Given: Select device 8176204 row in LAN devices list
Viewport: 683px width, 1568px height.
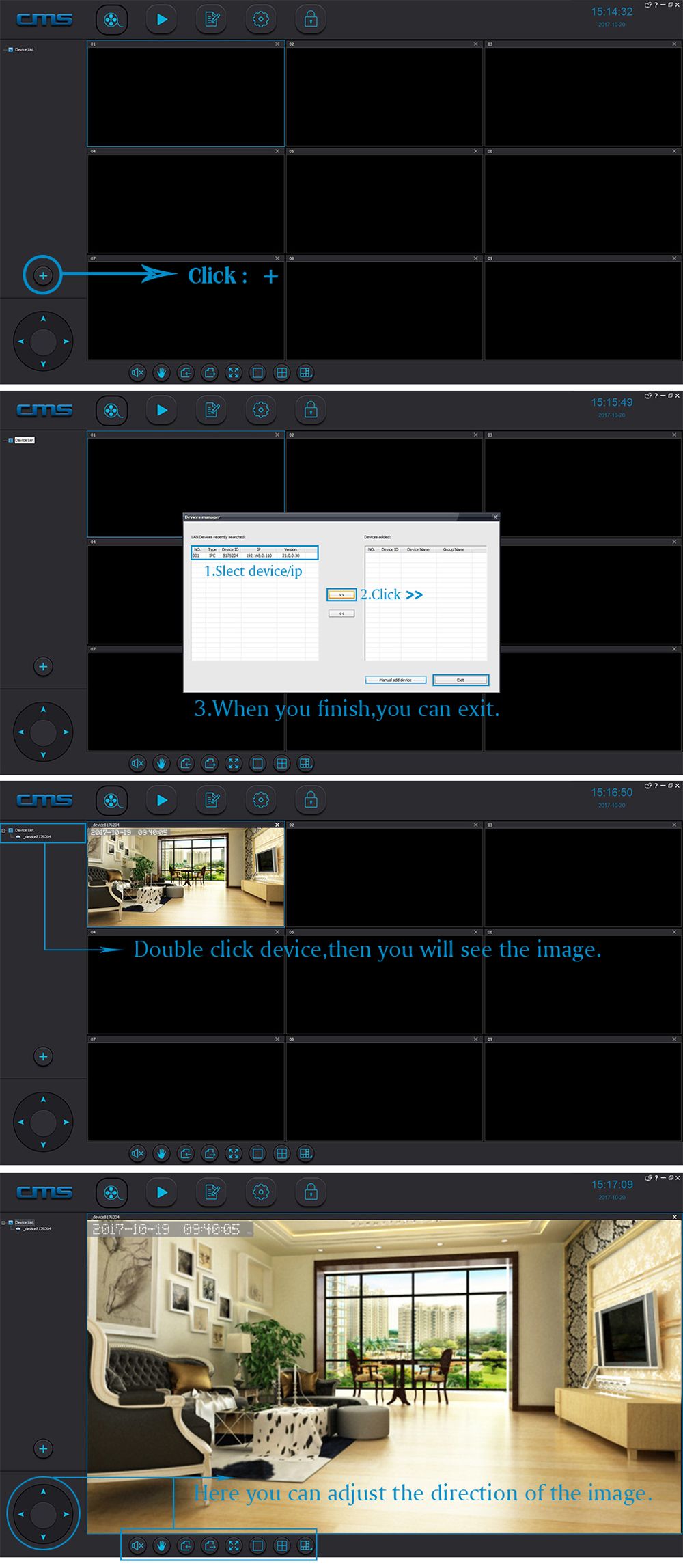Looking at the screenshot, I should pyautogui.click(x=254, y=555).
